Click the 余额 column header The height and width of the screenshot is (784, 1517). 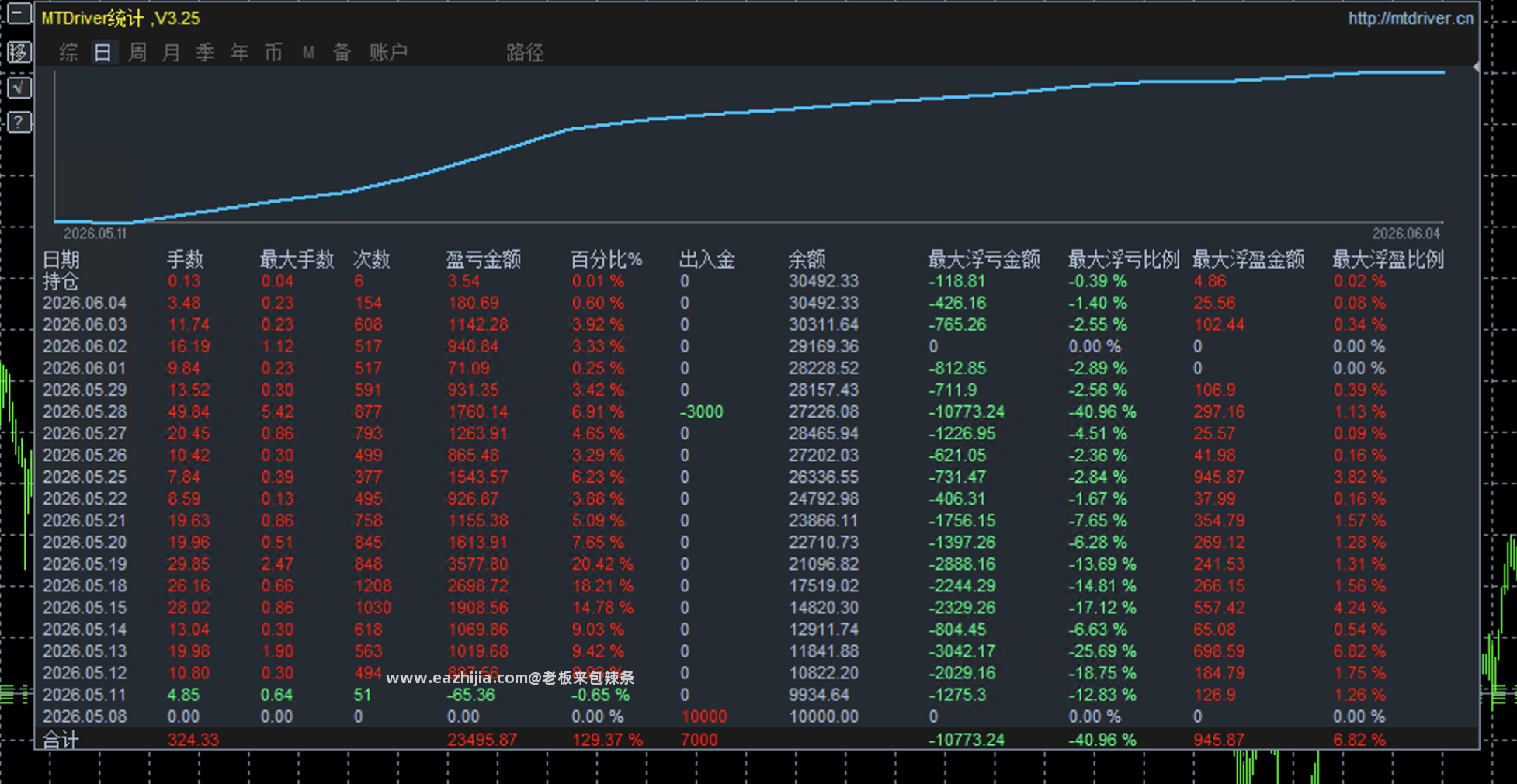click(x=807, y=259)
